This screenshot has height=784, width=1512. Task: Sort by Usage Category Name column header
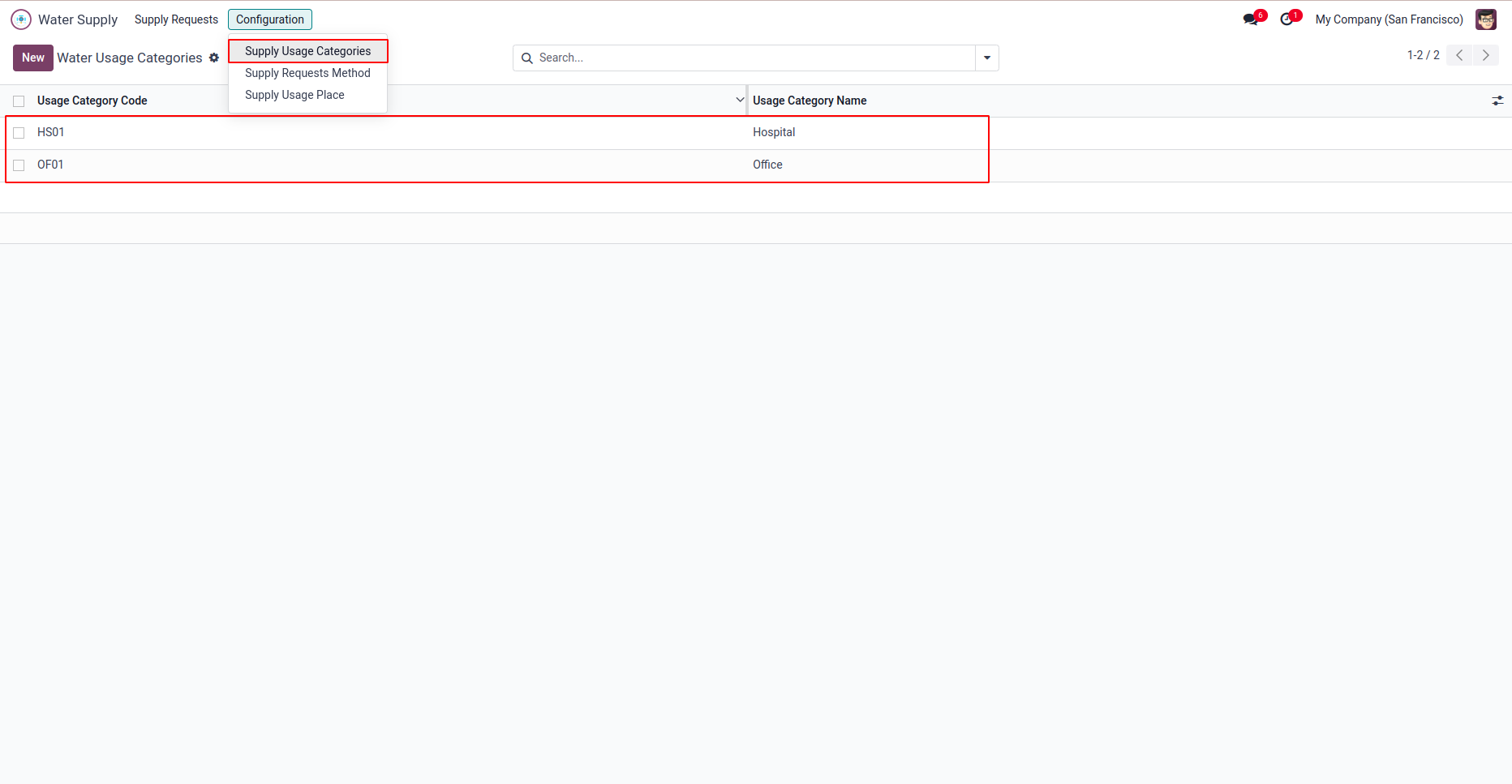click(810, 101)
